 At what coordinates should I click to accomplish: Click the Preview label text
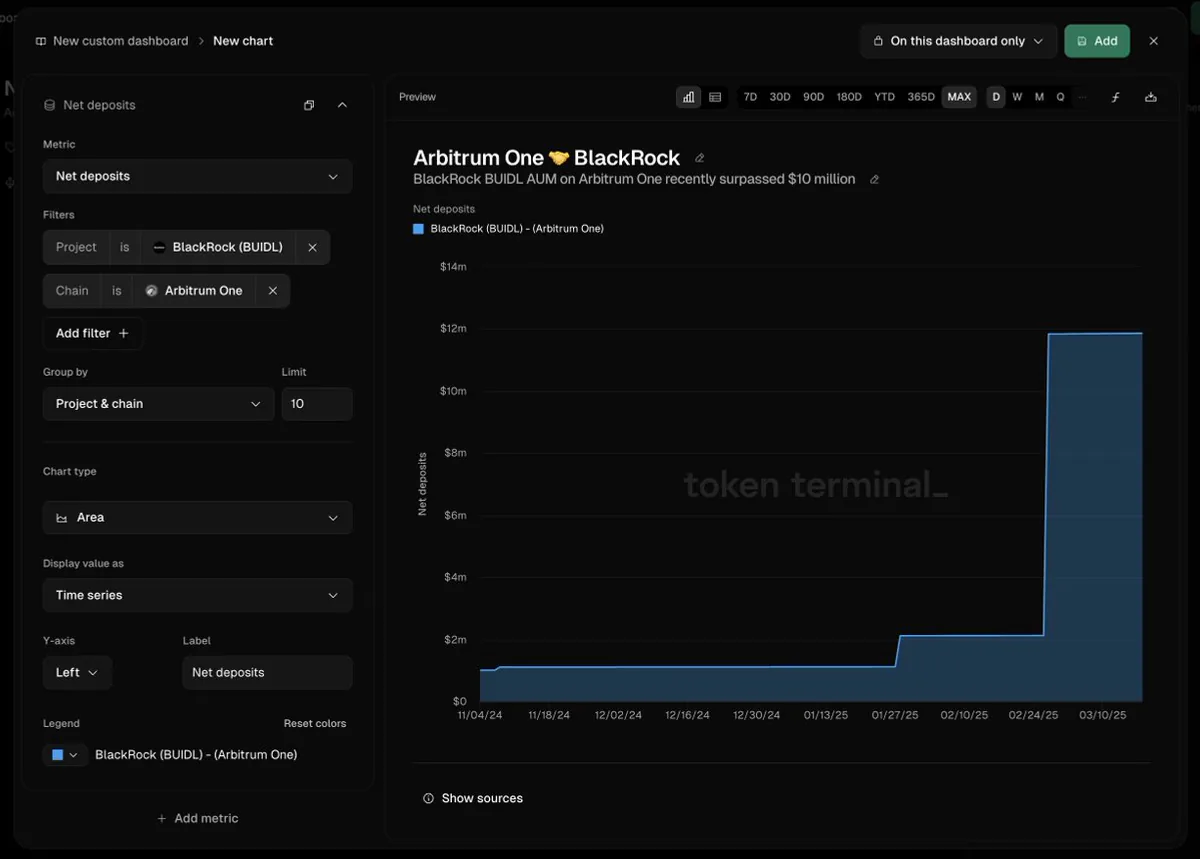point(417,97)
